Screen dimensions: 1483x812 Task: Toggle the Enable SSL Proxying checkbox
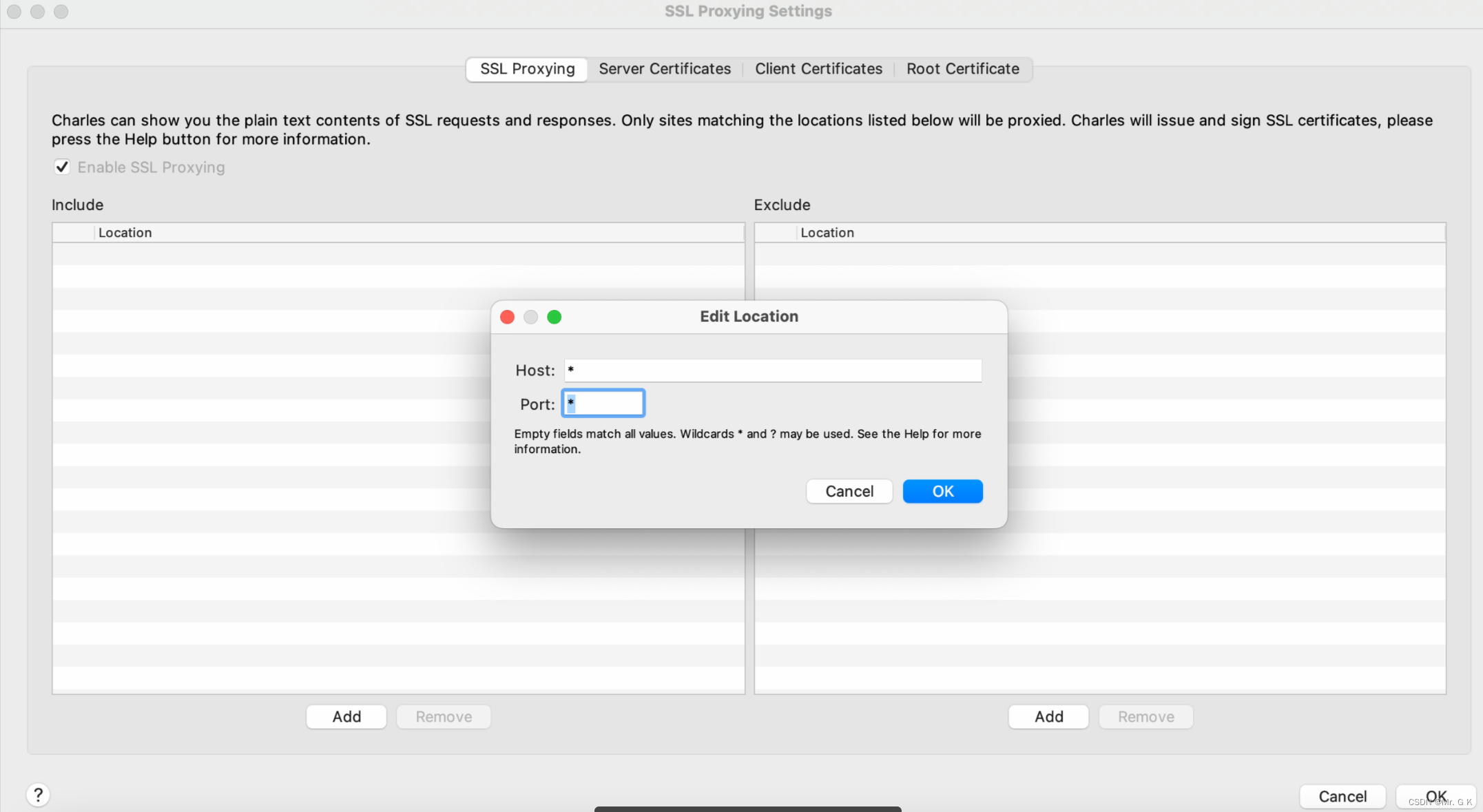click(62, 167)
